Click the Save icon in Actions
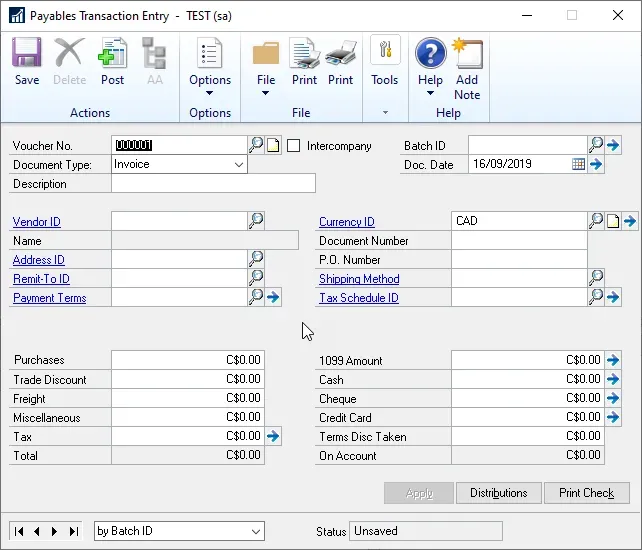 27,61
